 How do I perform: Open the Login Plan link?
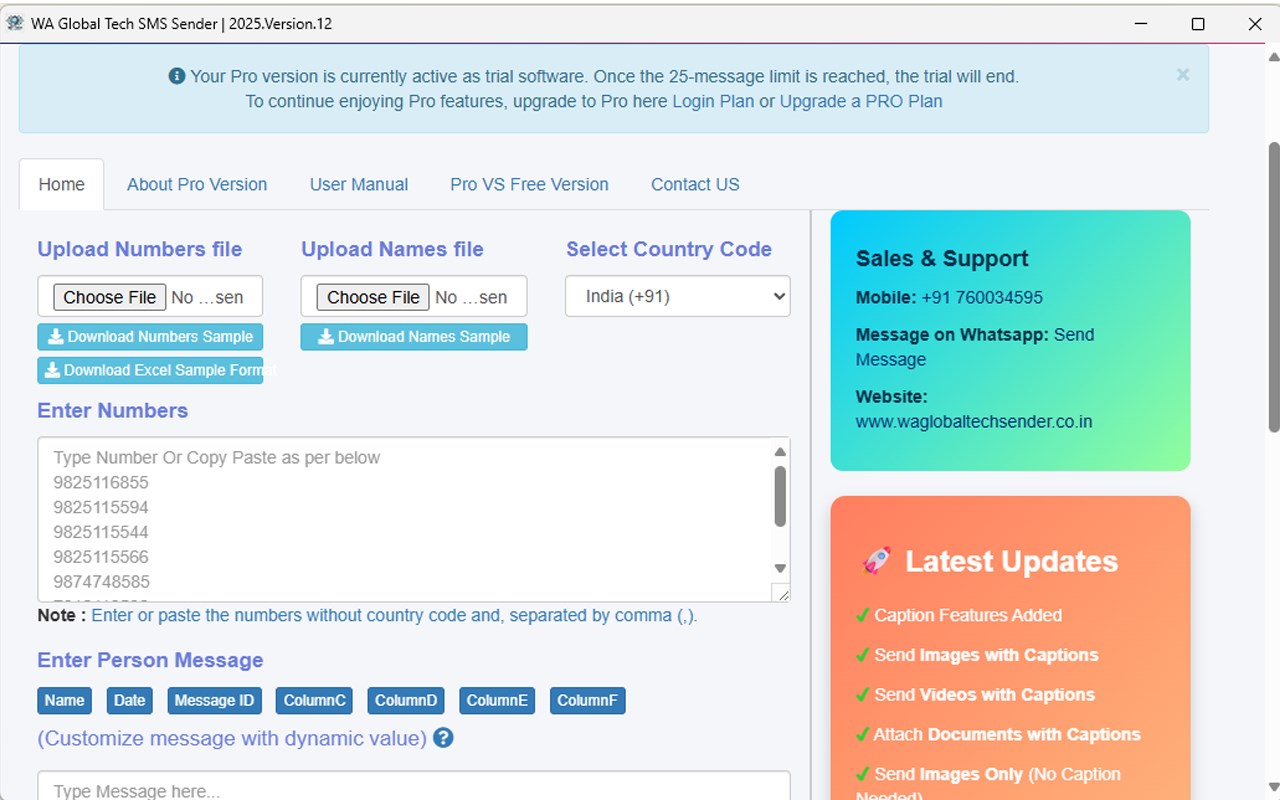click(713, 101)
